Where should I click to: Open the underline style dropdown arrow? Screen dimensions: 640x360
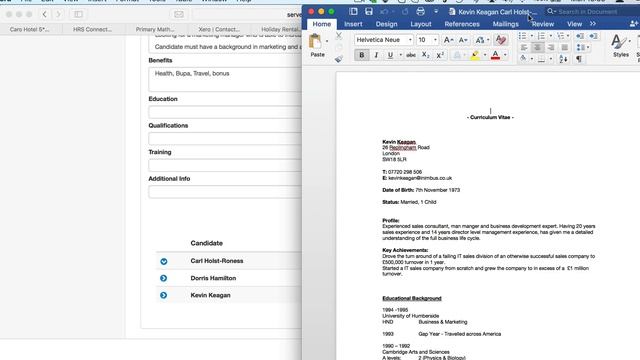click(400, 55)
